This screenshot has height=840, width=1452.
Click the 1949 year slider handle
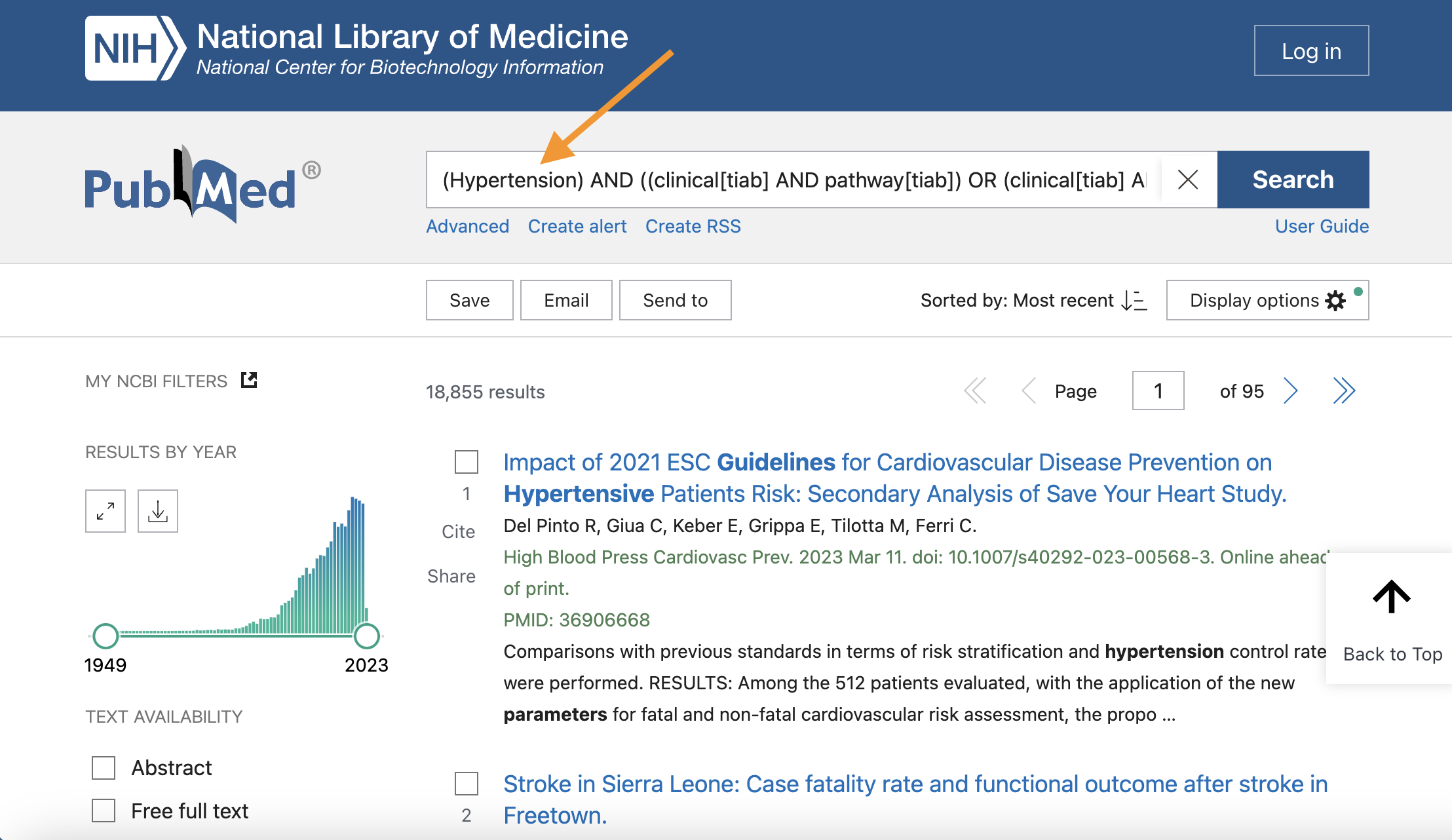[105, 636]
